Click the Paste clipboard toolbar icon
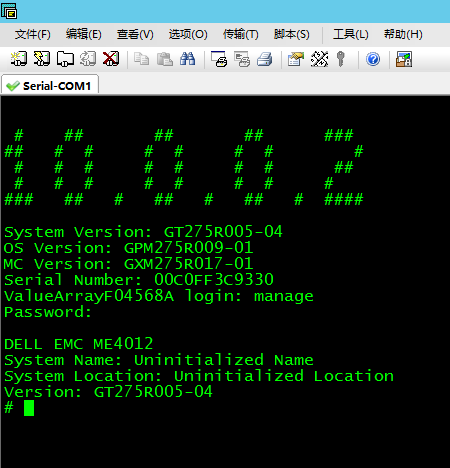Viewport: 450px width, 468px height. tap(165, 59)
